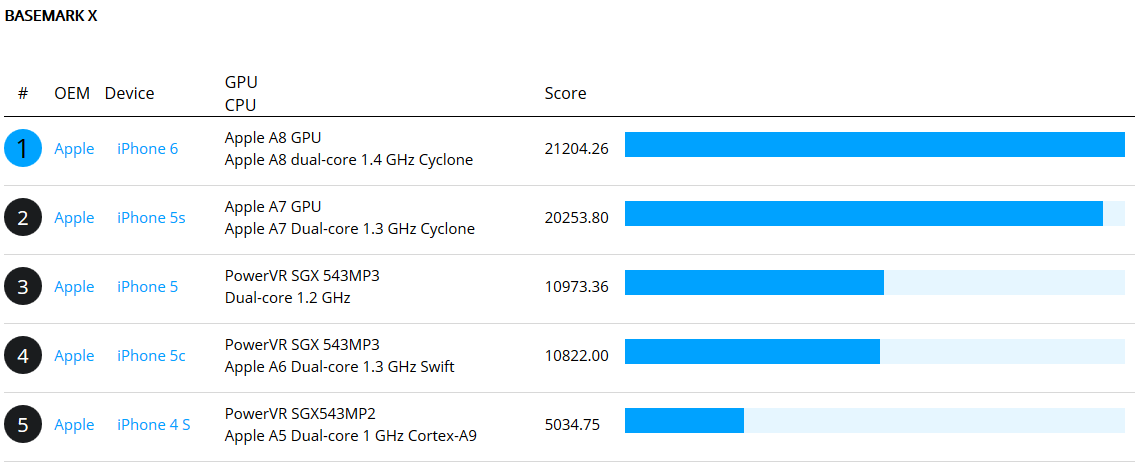The width and height of the screenshot is (1135, 471).
Task: Click the # column header
Action: click(x=23, y=93)
